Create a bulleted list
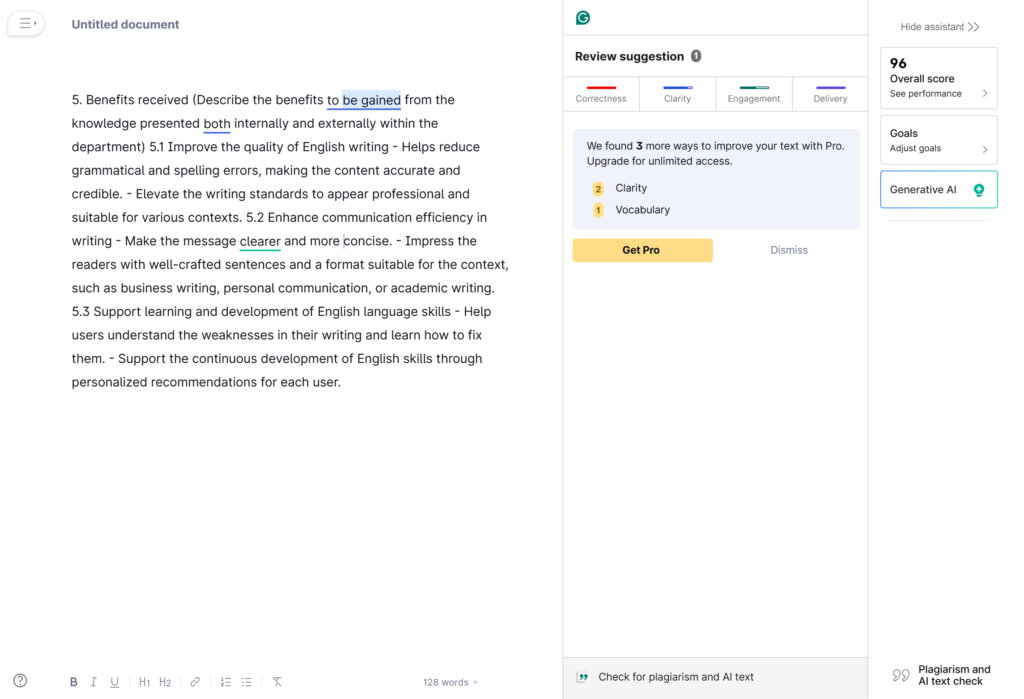1024x699 pixels. pos(246,682)
